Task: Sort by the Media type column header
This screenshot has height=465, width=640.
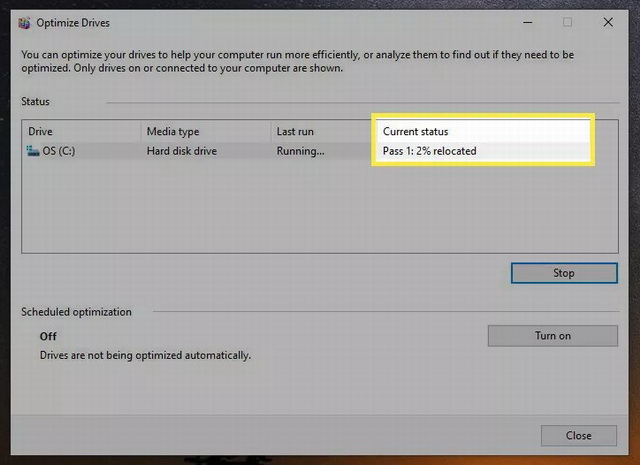Action: pos(206,131)
